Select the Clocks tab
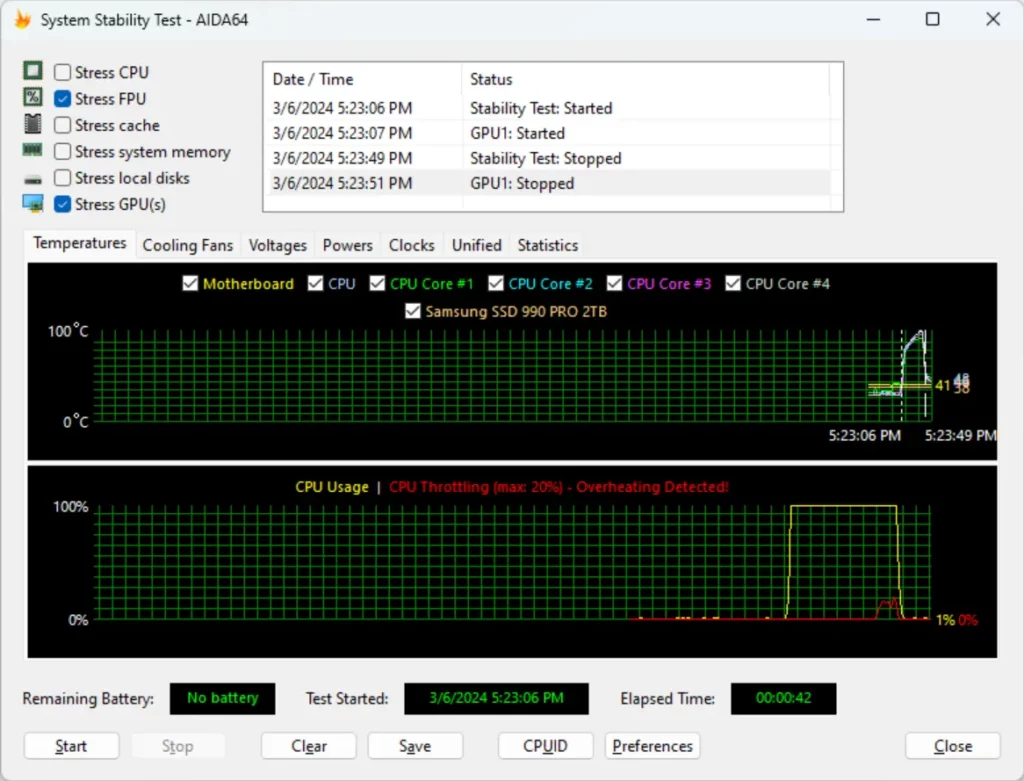The height and width of the screenshot is (781, 1024). pos(411,245)
